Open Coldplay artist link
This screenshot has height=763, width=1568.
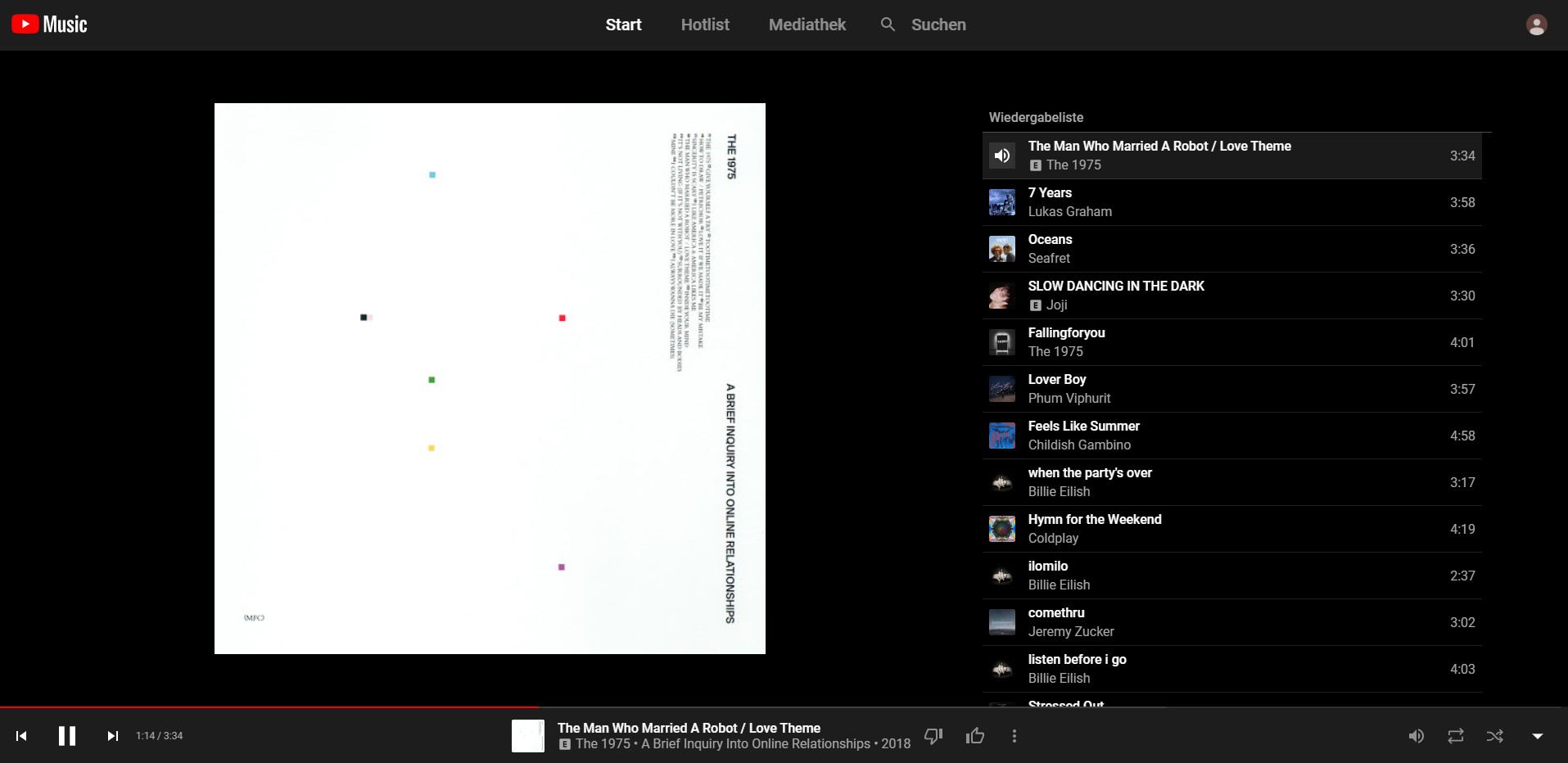coord(1053,538)
